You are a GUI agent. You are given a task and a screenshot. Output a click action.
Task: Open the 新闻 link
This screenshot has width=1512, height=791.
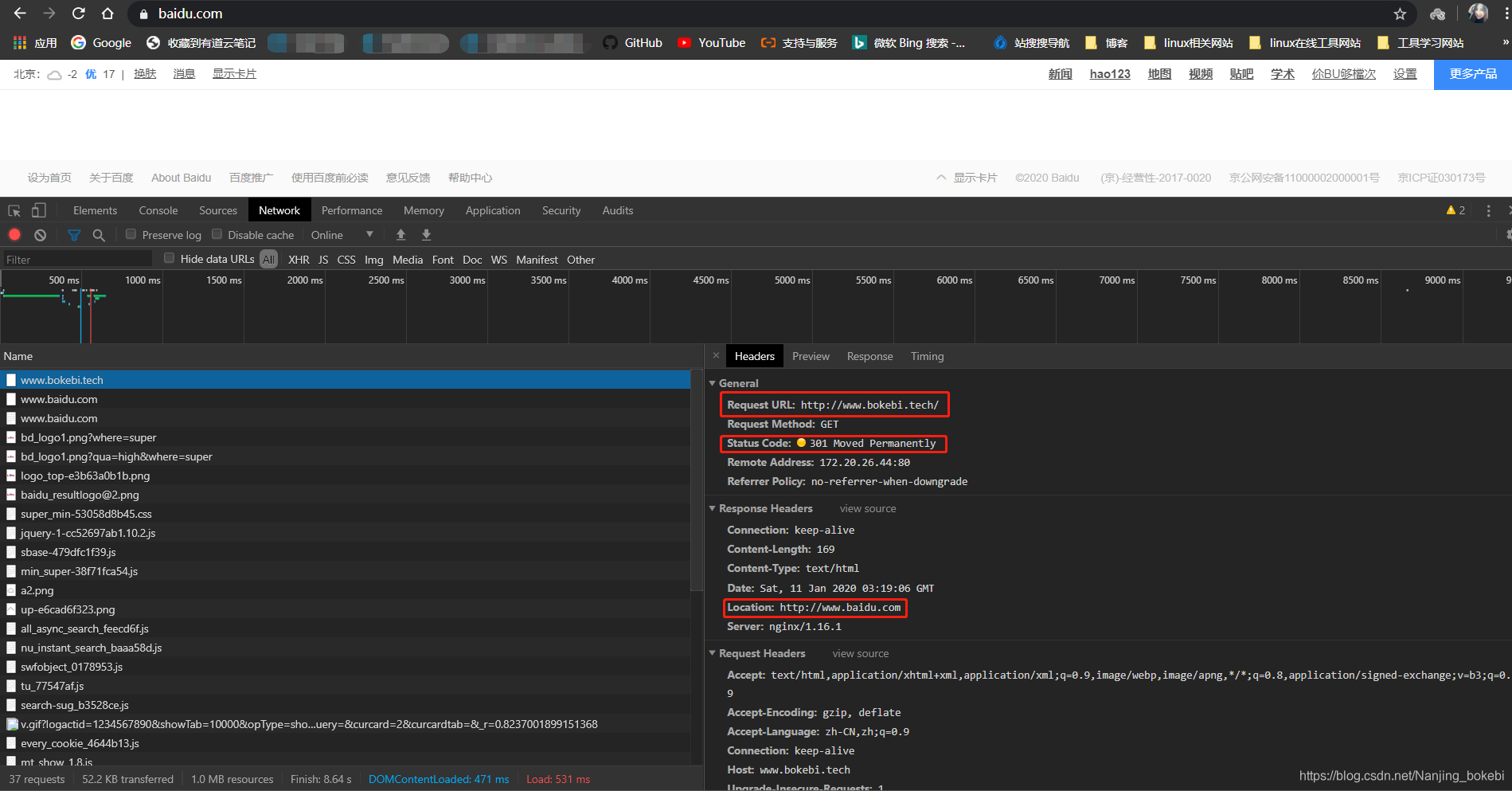point(1060,74)
